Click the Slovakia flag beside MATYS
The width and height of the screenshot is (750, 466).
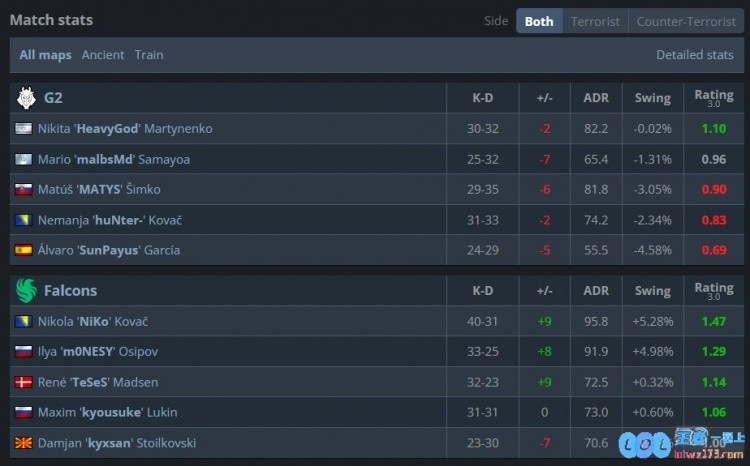pyautogui.click(x=23, y=189)
